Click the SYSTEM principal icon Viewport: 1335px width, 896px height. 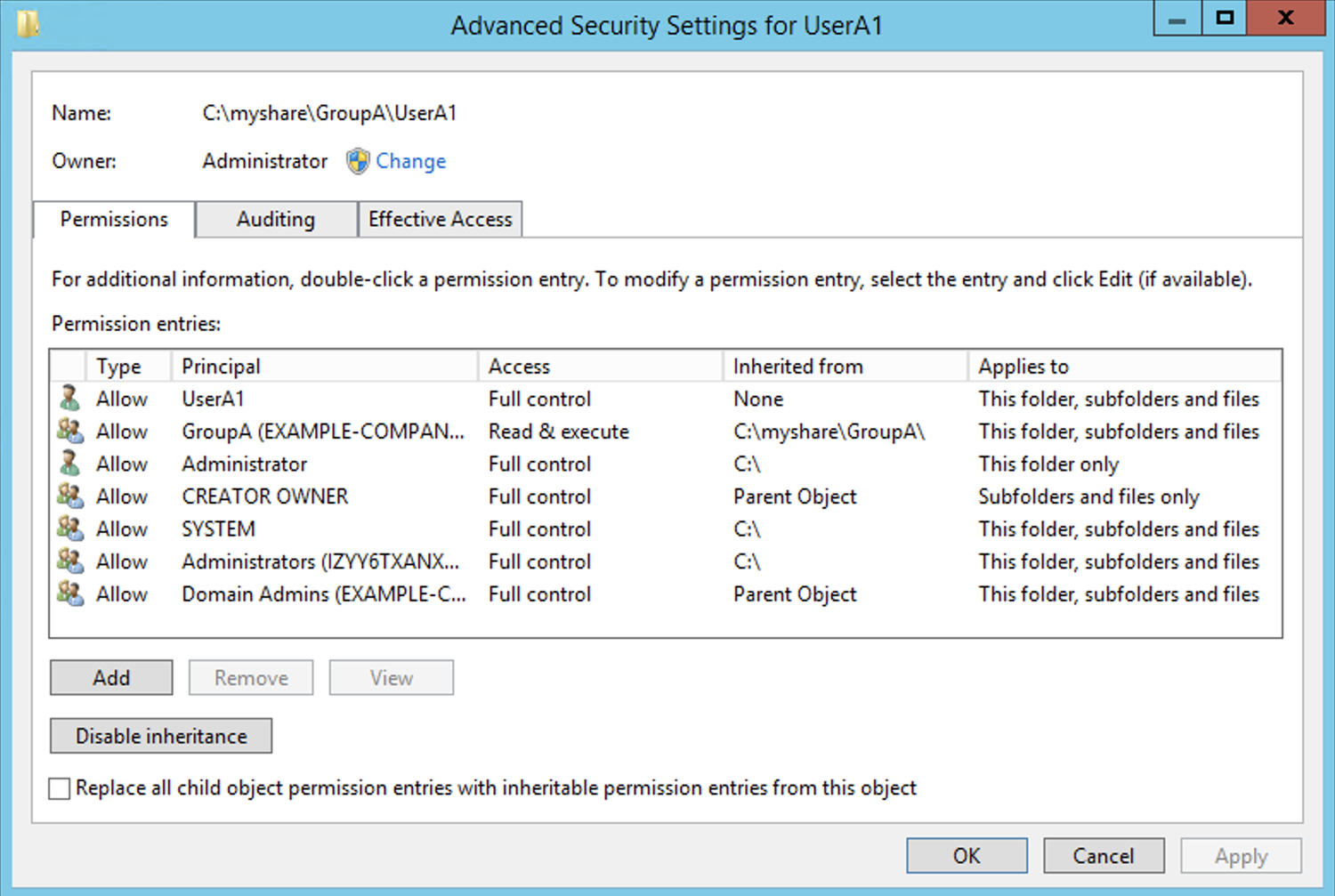click(x=69, y=529)
